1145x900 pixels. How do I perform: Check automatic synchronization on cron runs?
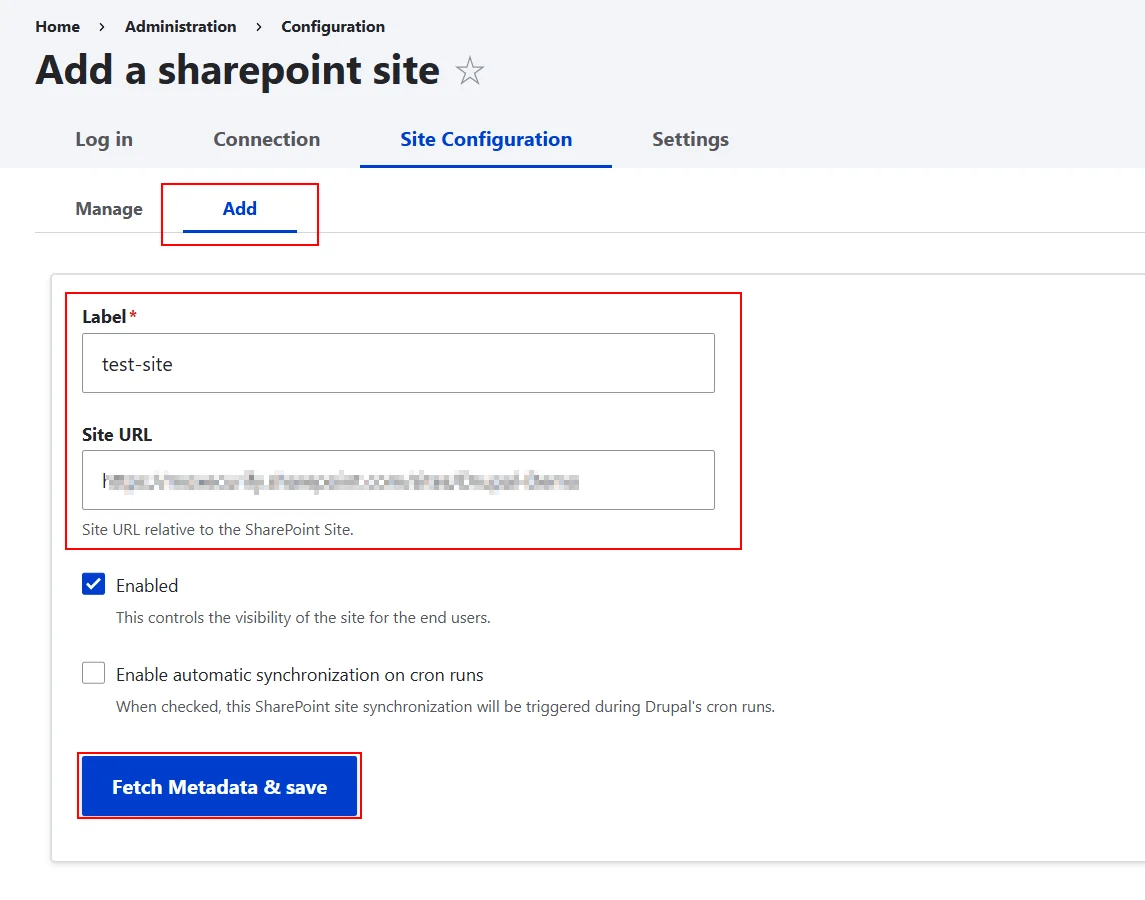[93, 673]
